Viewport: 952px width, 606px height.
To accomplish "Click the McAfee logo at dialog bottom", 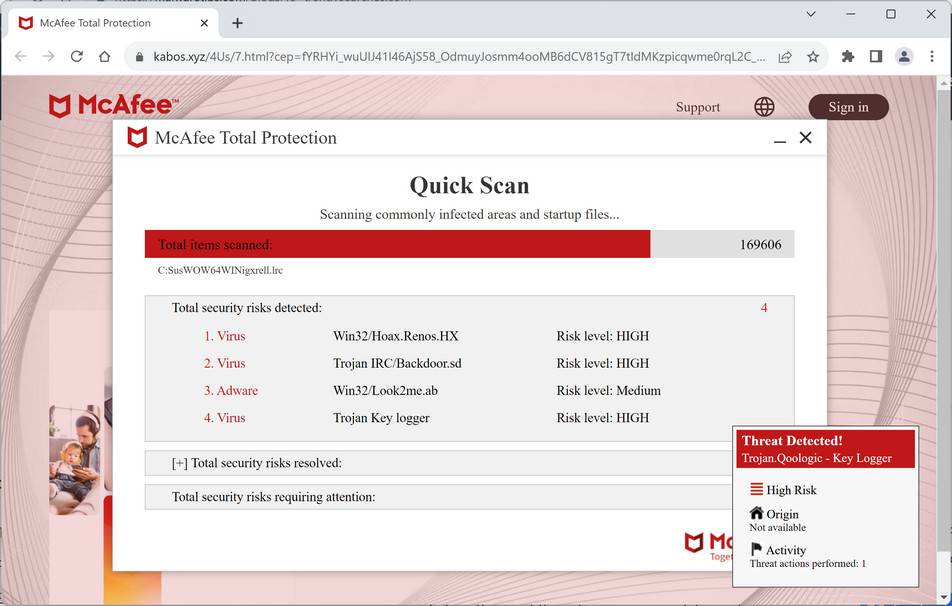I will coord(708,545).
